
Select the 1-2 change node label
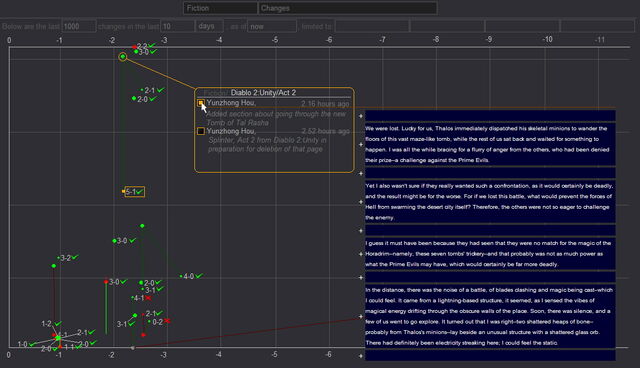click(46, 324)
